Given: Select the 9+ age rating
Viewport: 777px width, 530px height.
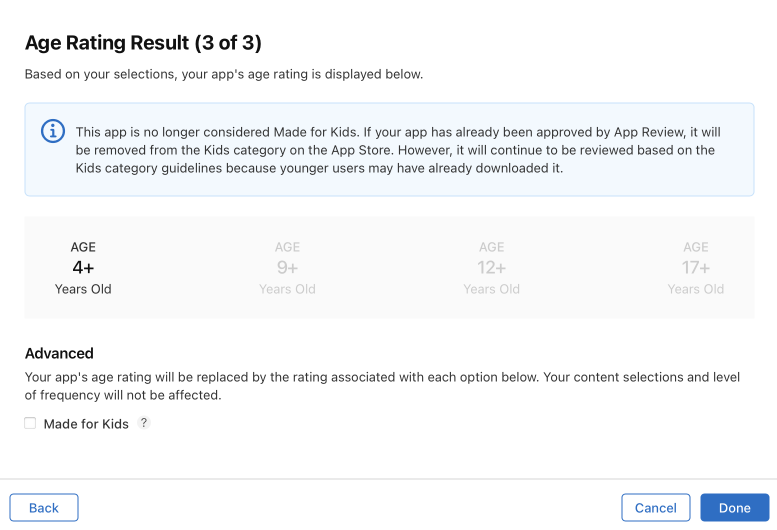Looking at the screenshot, I should tap(287, 268).
